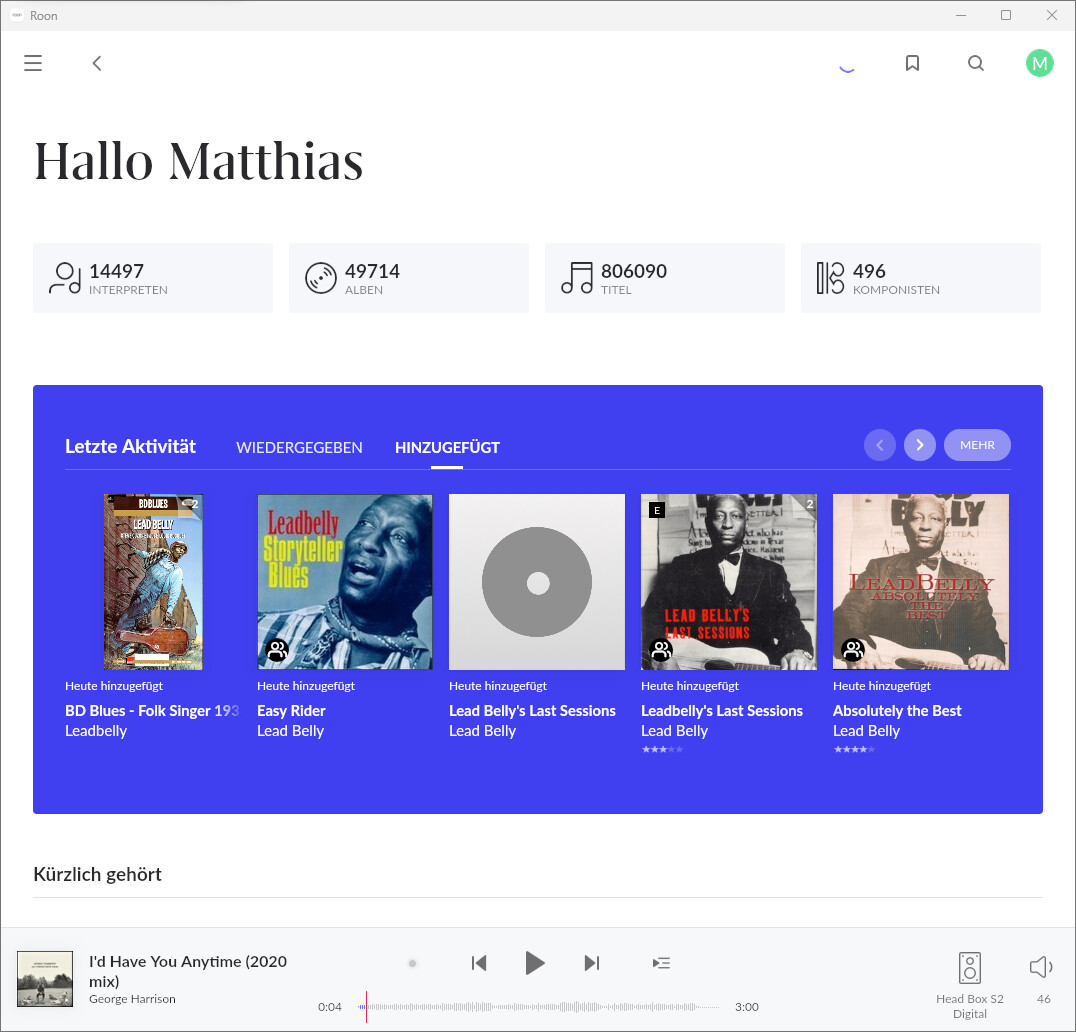1076x1032 pixels.
Task: Open the Lead Belly artist under Absolutely the Best
Action: point(866,731)
